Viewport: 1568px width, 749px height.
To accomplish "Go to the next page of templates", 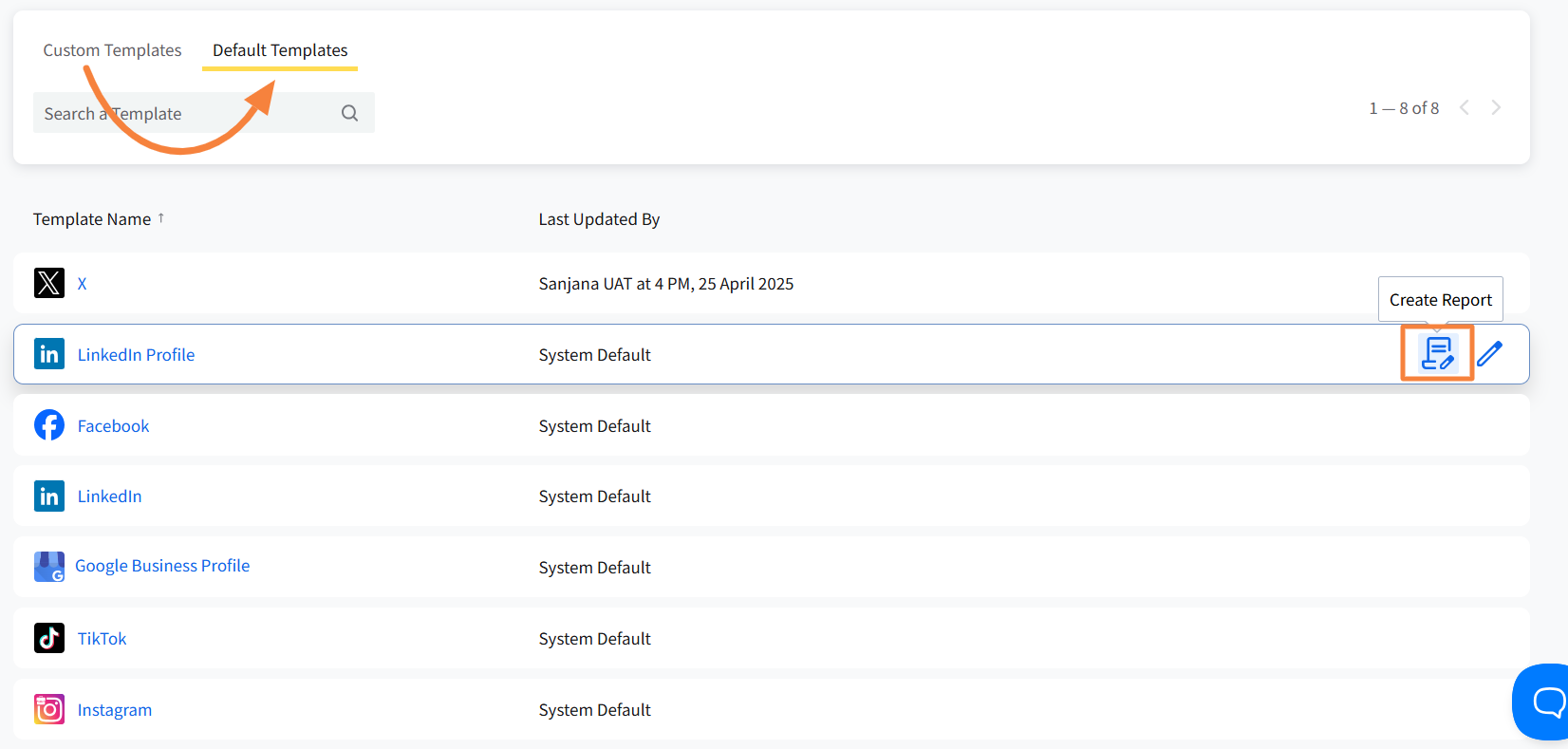I will tap(1496, 107).
